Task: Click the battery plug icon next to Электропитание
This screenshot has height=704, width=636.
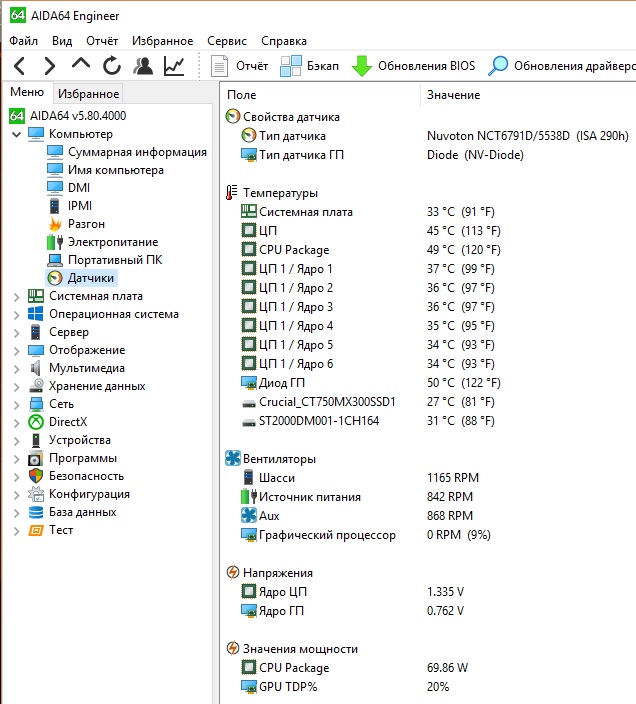Action: tap(55, 242)
